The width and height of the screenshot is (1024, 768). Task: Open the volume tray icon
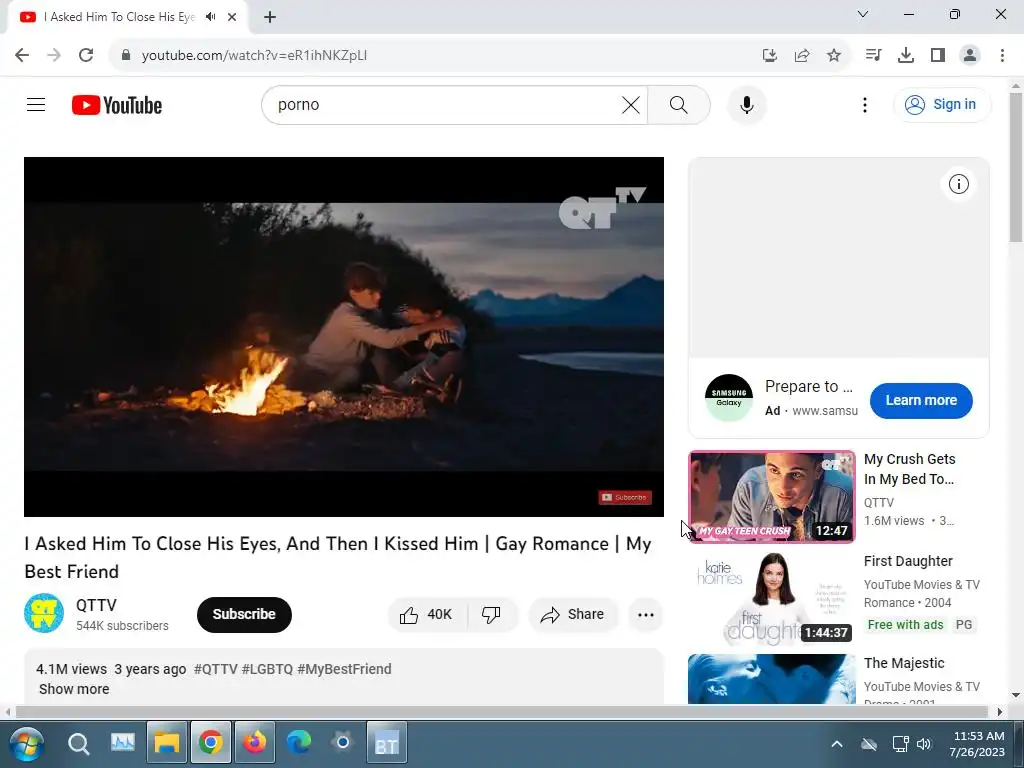(x=923, y=744)
